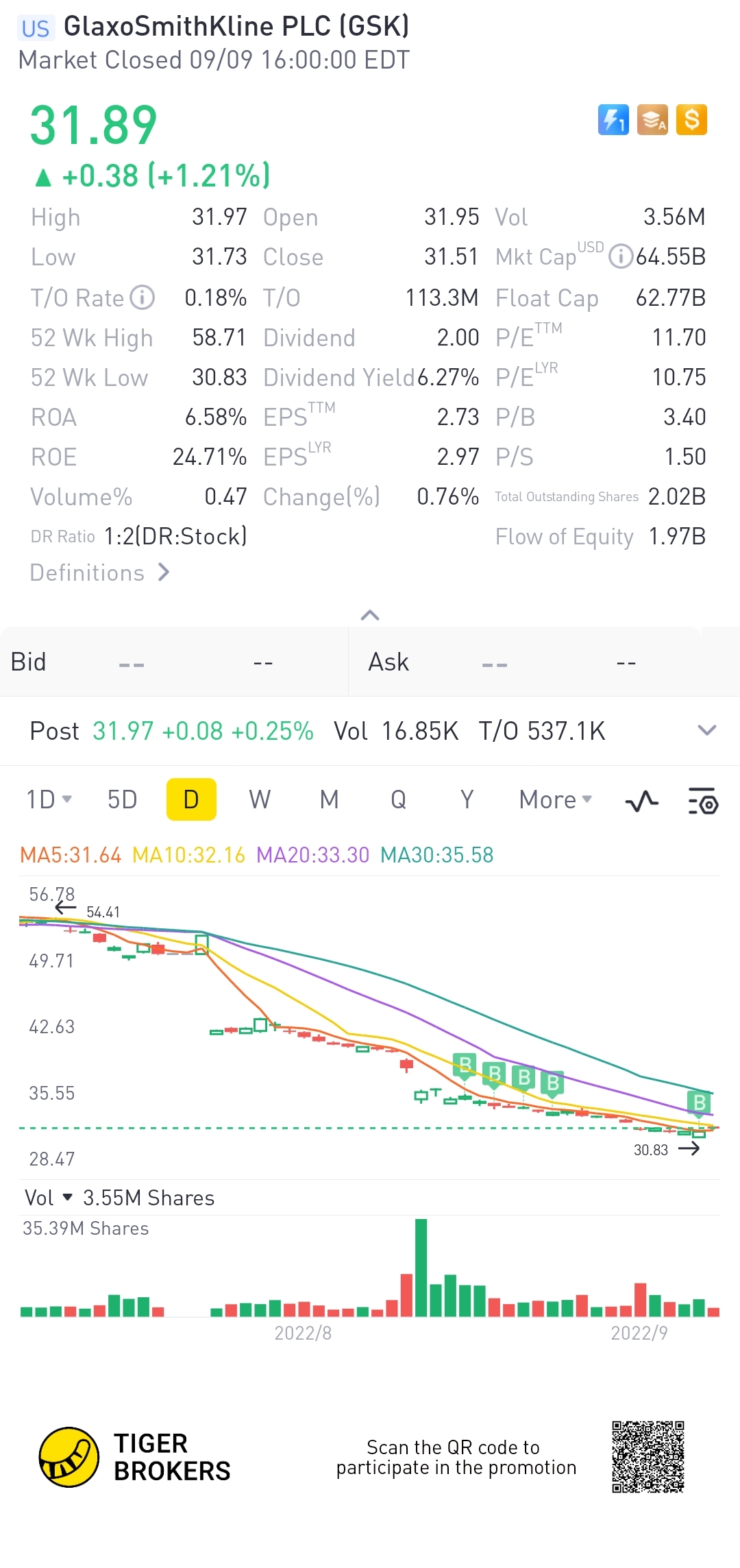This screenshot has height=1568, width=740.
Task: Select the M monthly chart tab
Action: click(329, 799)
